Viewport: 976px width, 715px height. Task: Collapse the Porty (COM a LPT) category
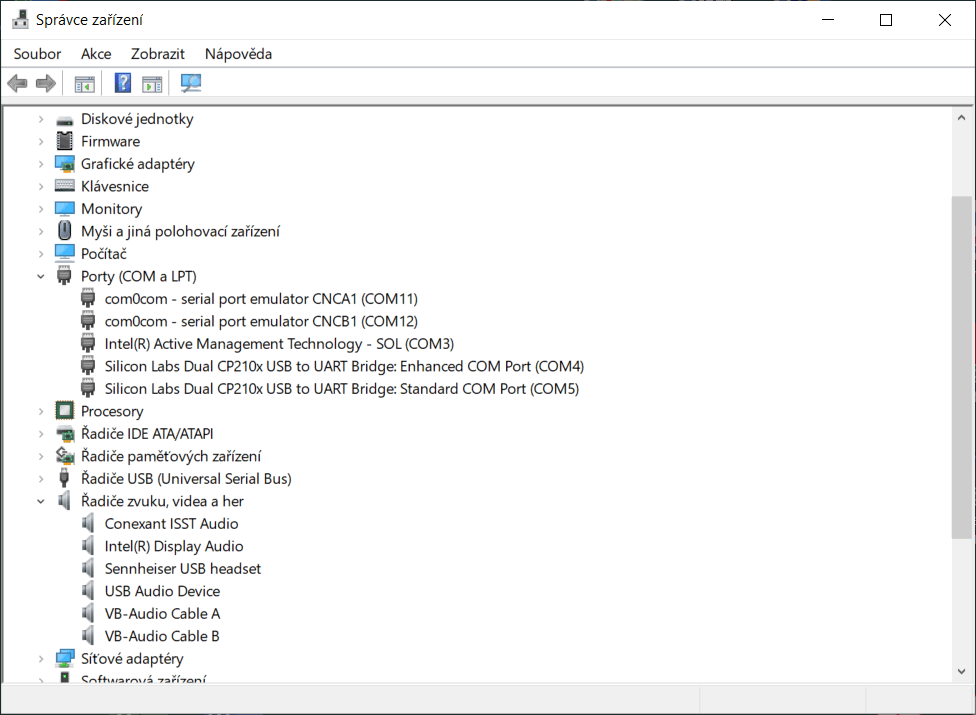41,276
